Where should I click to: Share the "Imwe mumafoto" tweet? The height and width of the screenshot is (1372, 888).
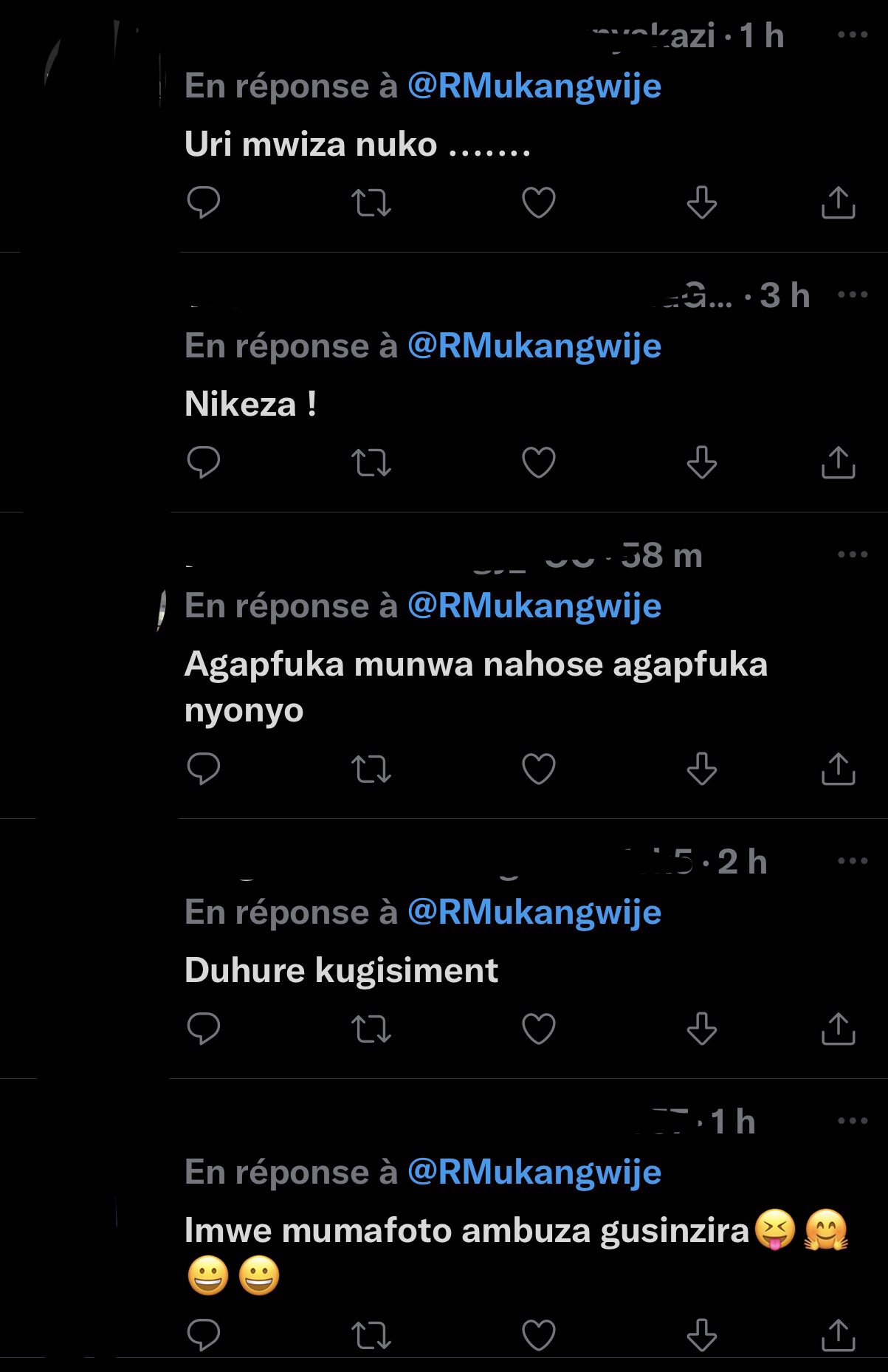[x=838, y=1335]
